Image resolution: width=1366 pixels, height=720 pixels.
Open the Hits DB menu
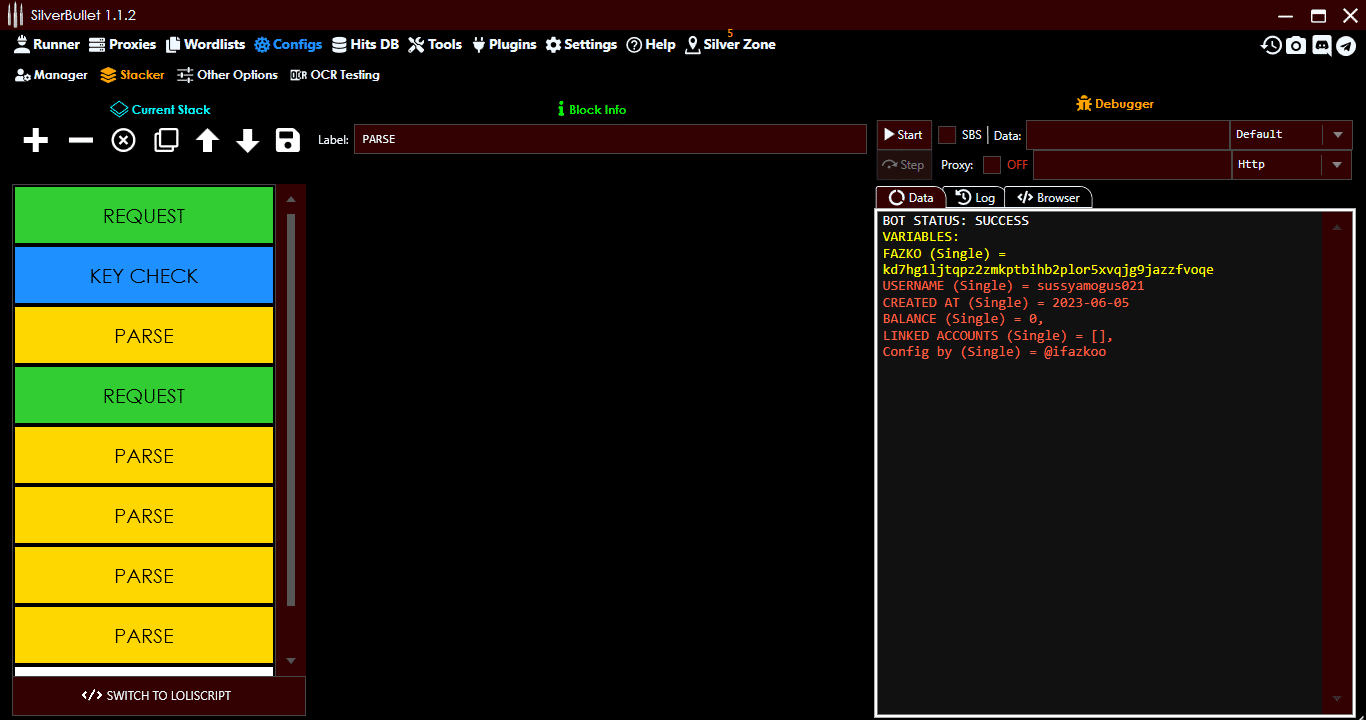[365, 44]
